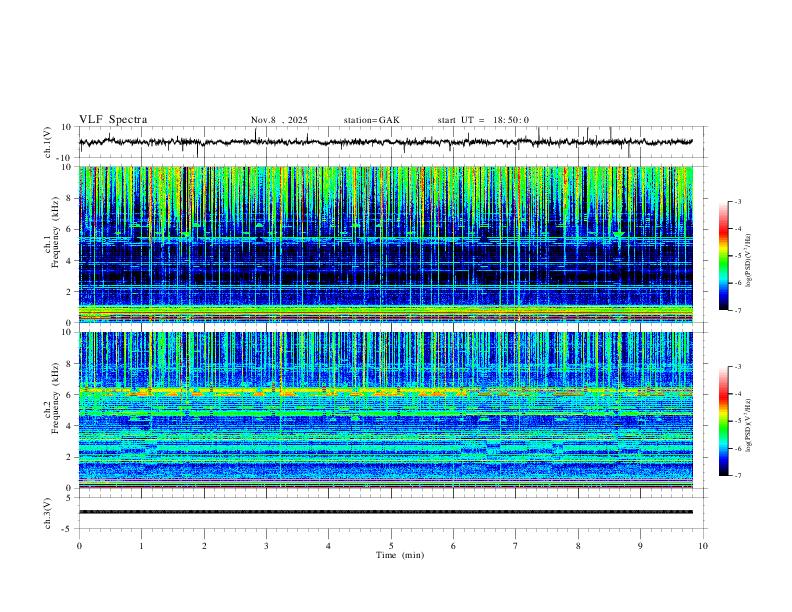The image size is (792, 612).
Task: Click "-7" on the upper color bar
Action: pos(737,310)
